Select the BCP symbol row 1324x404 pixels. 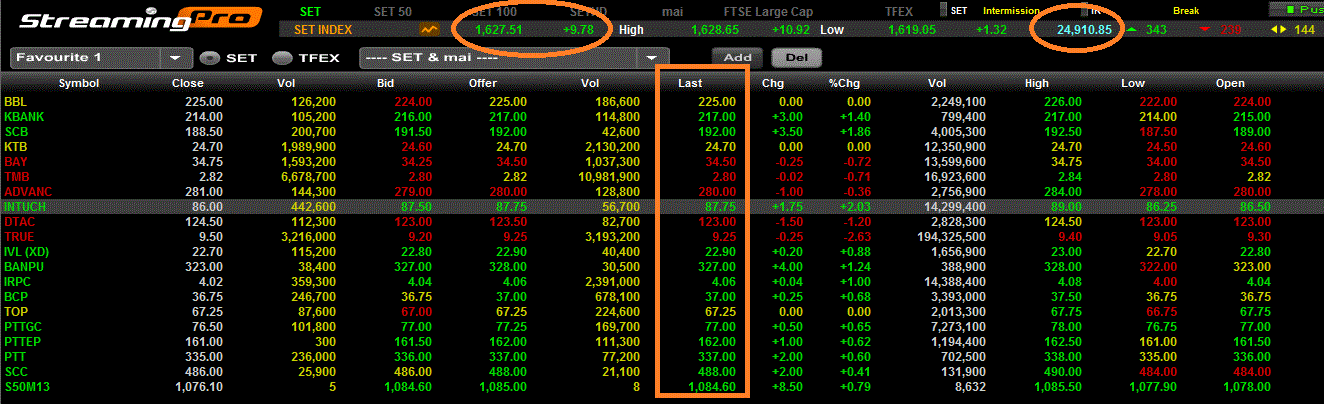tap(662, 296)
